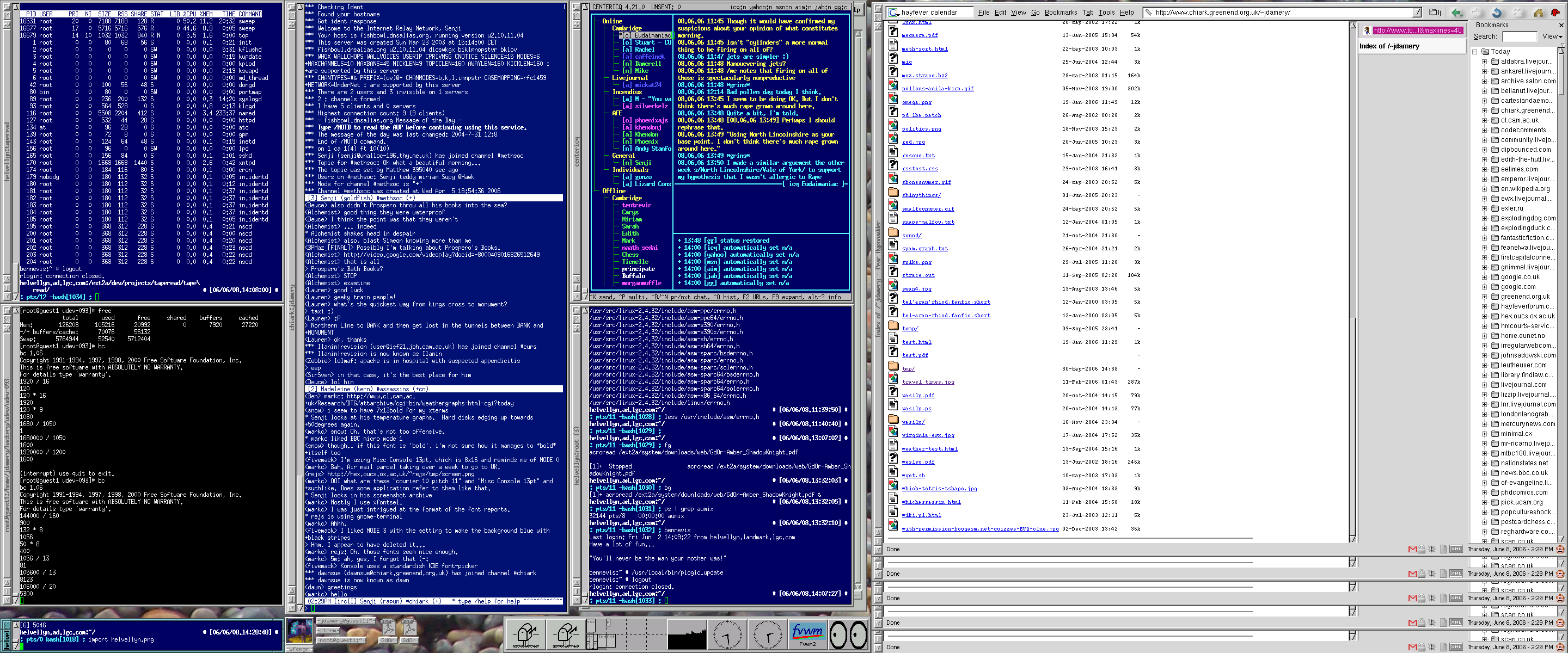
Task: Click the iconified root@guest1 terminal label
Action: tap(341, 640)
